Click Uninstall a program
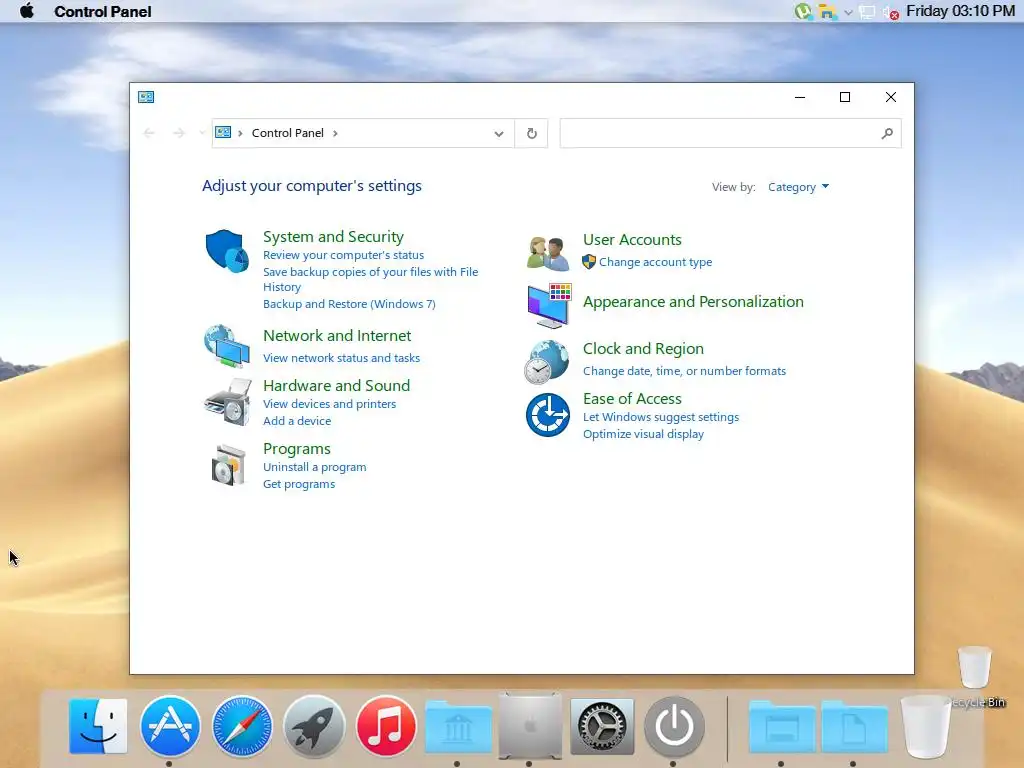Screen dimensions: 1024x768 [x=315, y=468]
